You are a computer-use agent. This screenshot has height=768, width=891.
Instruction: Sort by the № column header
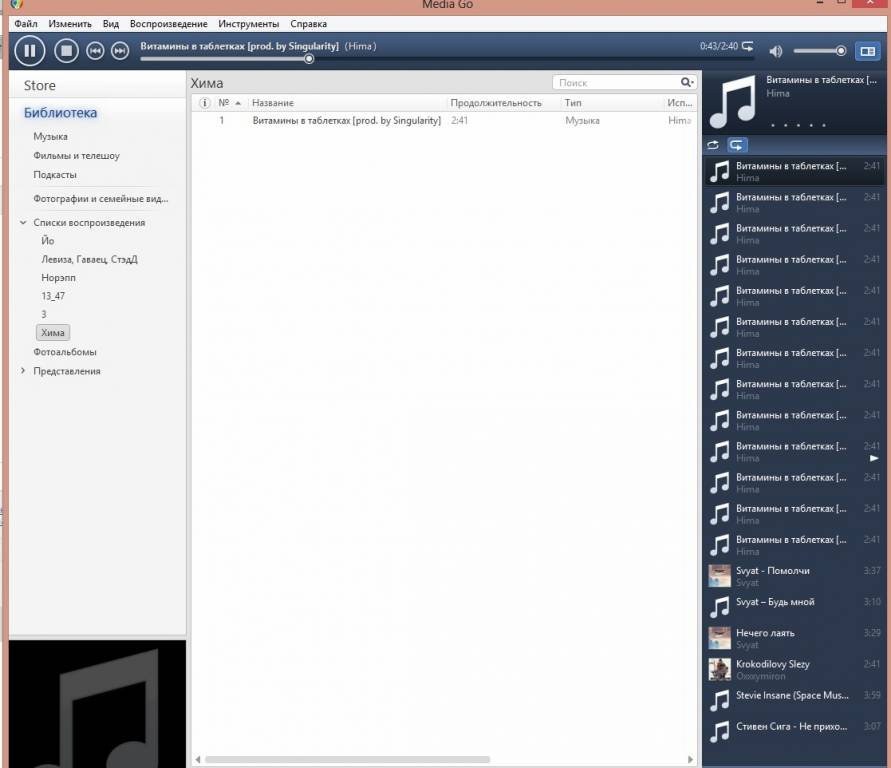click(230, 103)
